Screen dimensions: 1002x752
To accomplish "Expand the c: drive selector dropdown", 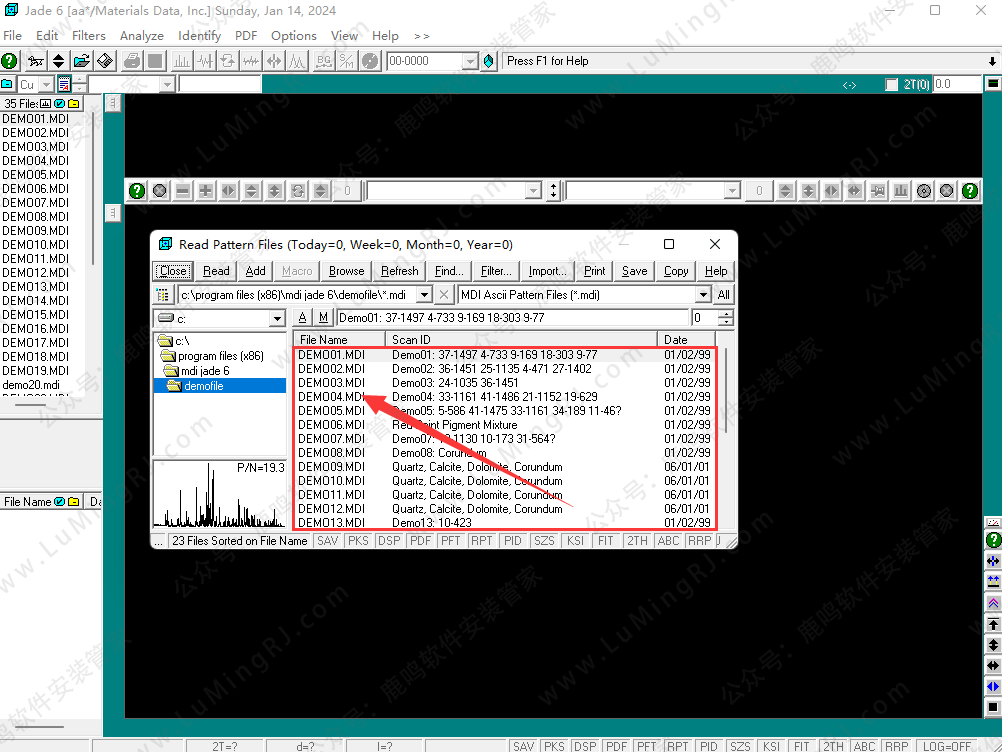I will 277,319.
